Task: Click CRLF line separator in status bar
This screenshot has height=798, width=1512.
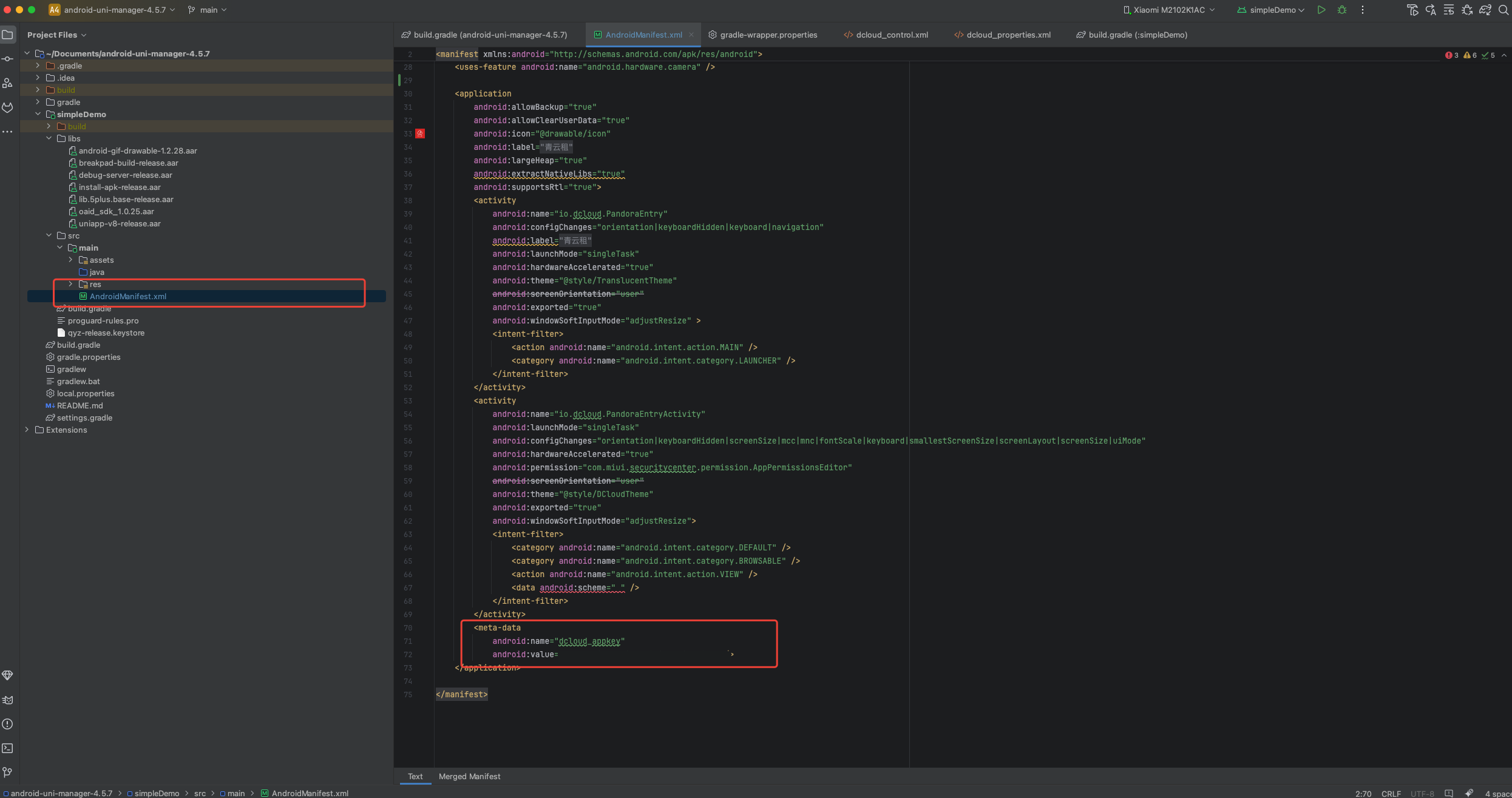Action: tap(1391, 793)
